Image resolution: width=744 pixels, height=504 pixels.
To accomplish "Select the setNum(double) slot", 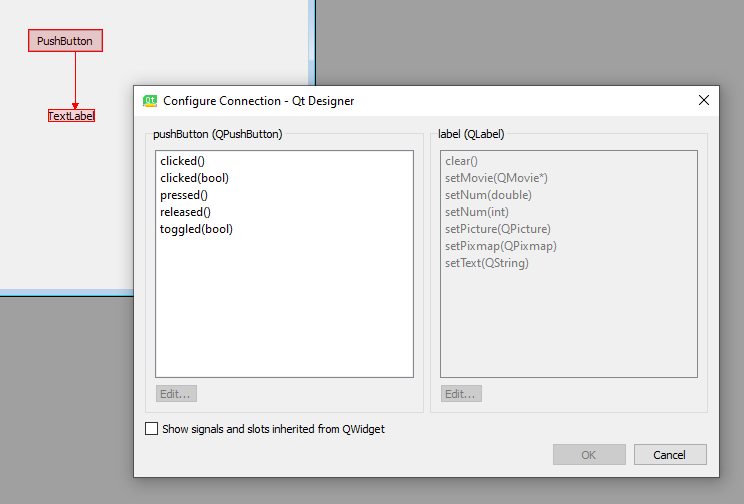I will click(x=488, y=195).
